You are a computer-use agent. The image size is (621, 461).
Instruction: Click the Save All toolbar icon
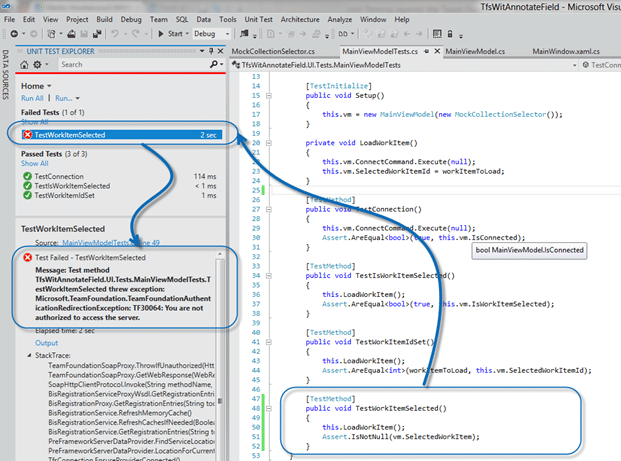click(x=97, y=34)
